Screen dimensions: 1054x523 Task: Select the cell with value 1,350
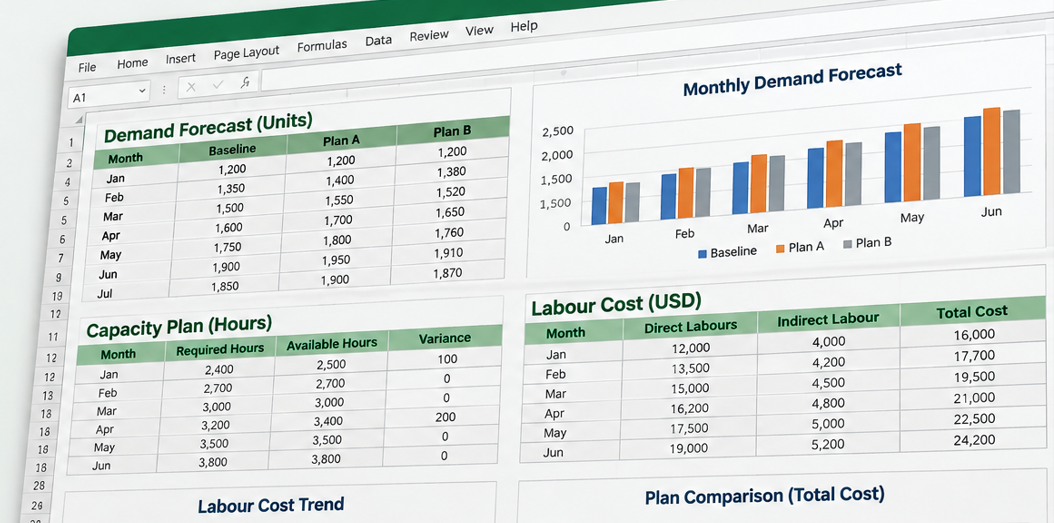(231, 188)
